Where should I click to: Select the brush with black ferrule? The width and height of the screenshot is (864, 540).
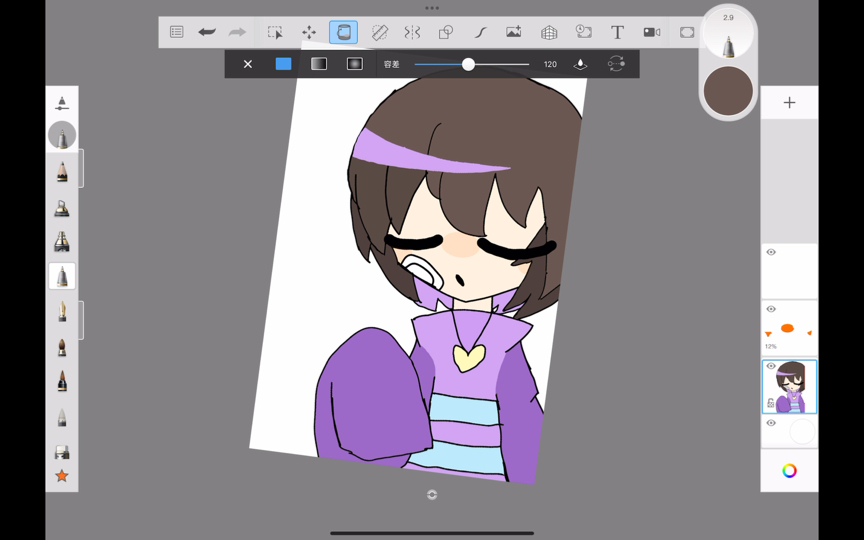62,381
